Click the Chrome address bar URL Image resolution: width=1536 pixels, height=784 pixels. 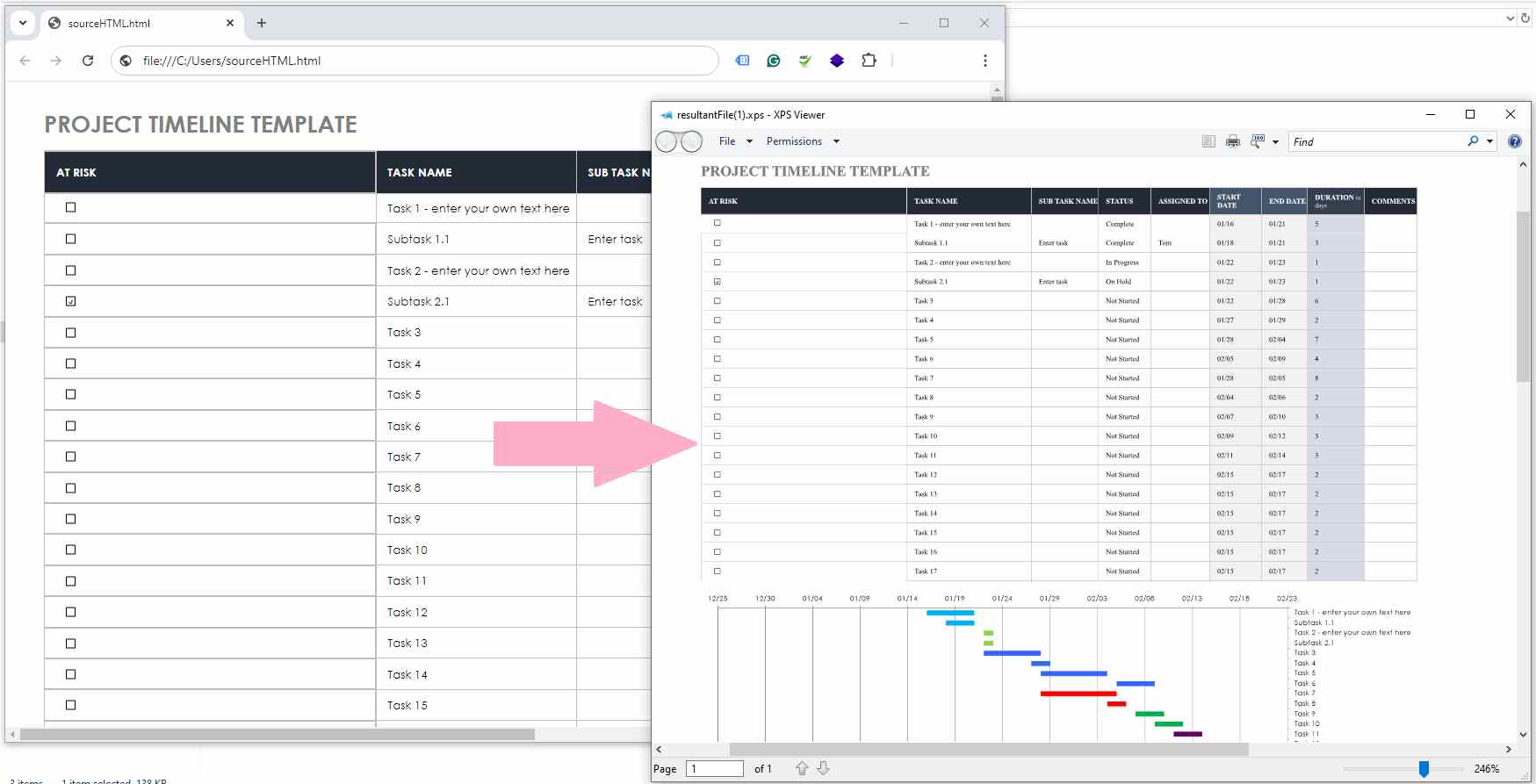232,61
